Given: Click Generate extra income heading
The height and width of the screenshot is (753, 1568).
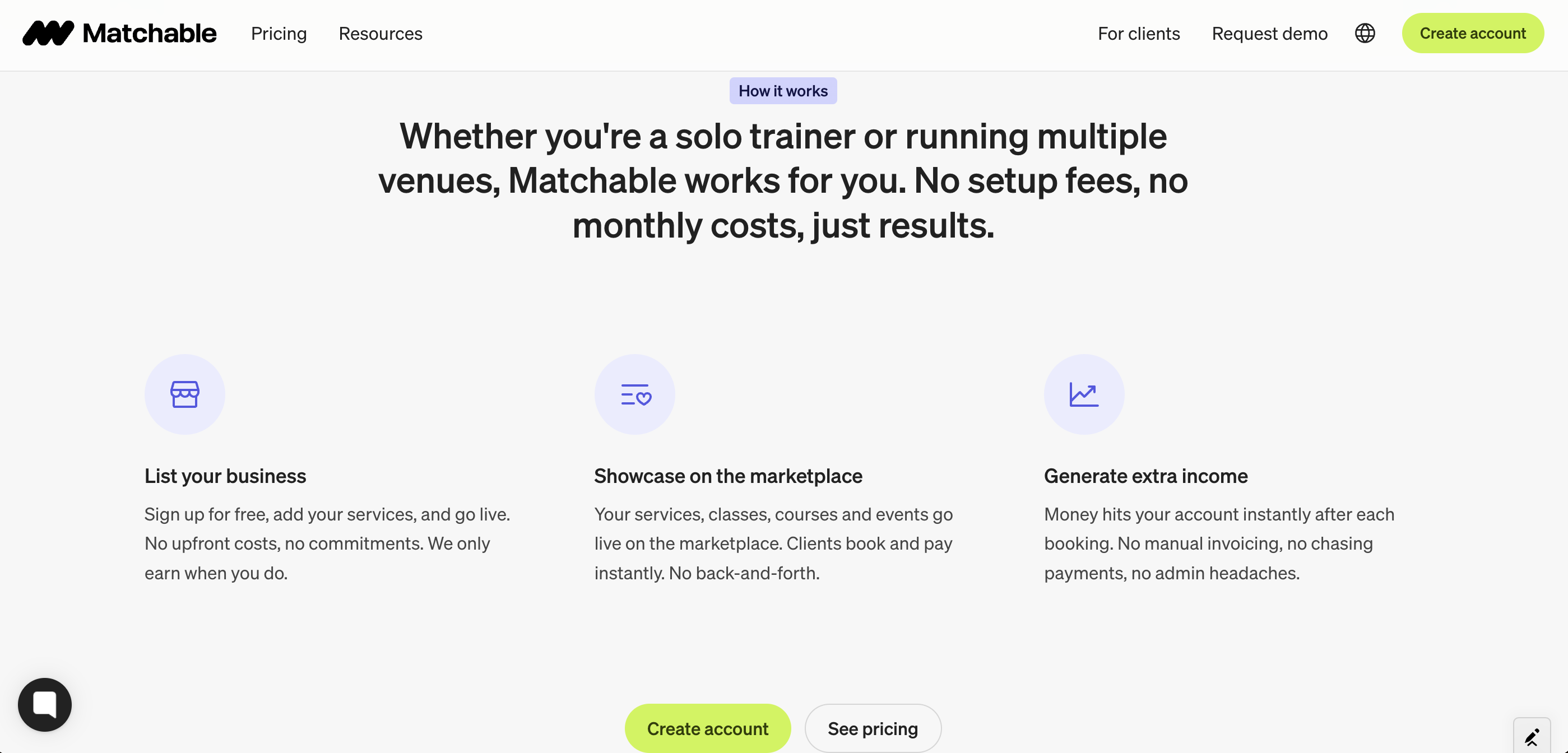Looking at the screenshot, I should [1145, 476].
